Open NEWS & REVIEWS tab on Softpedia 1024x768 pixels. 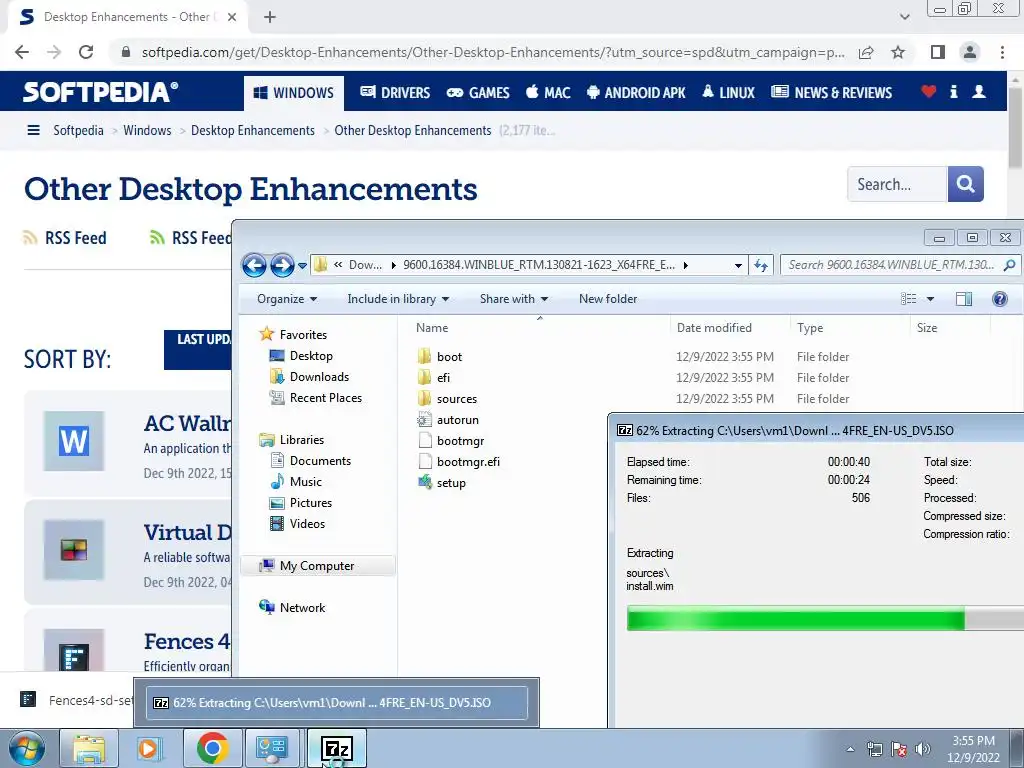pos(831,93)
